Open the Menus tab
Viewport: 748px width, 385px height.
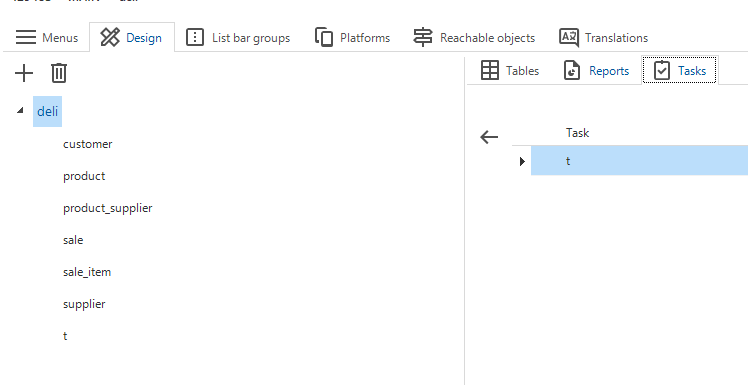[47, 38]
